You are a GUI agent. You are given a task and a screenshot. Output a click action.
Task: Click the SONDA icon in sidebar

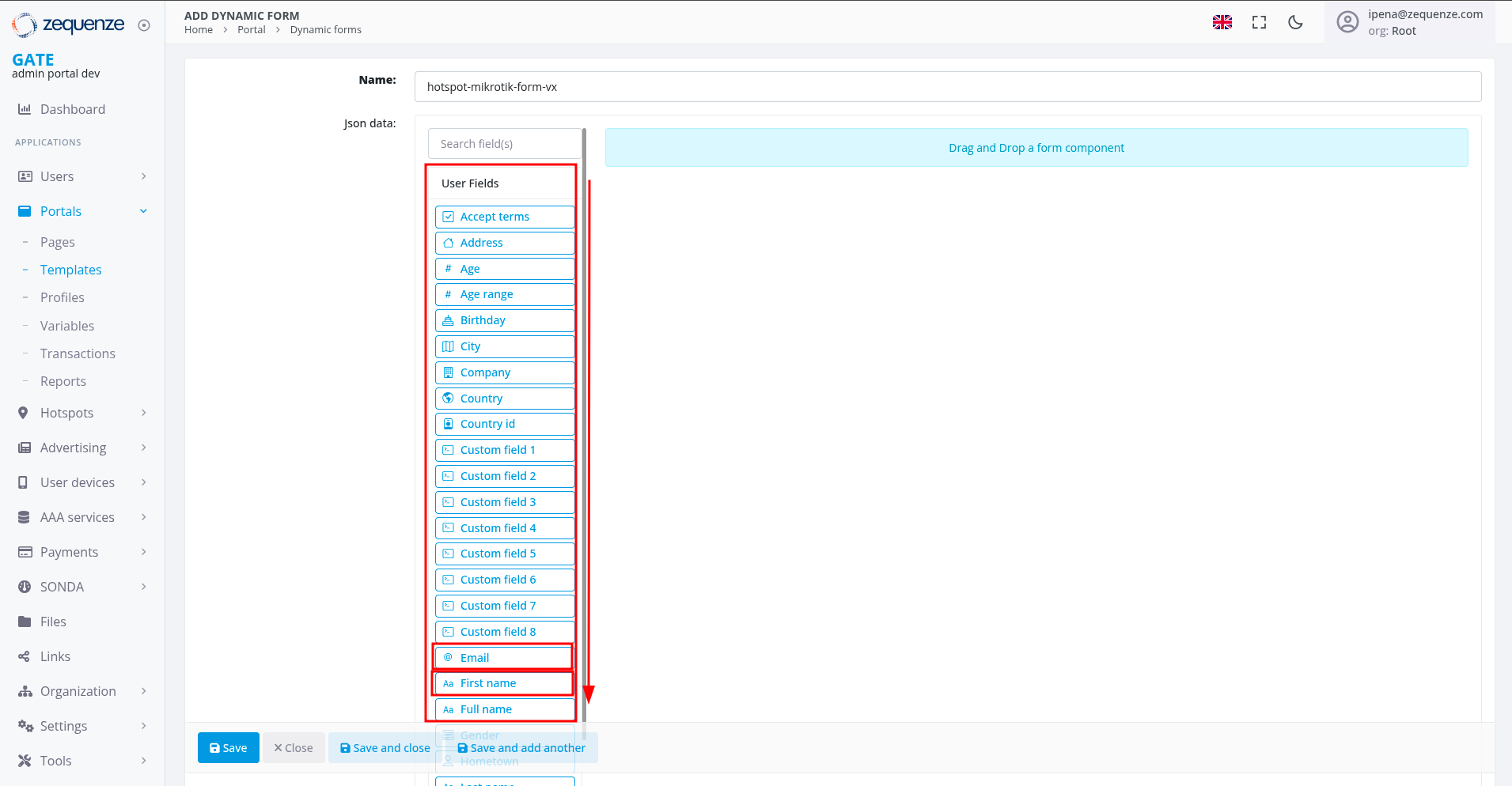pos(25,587)
